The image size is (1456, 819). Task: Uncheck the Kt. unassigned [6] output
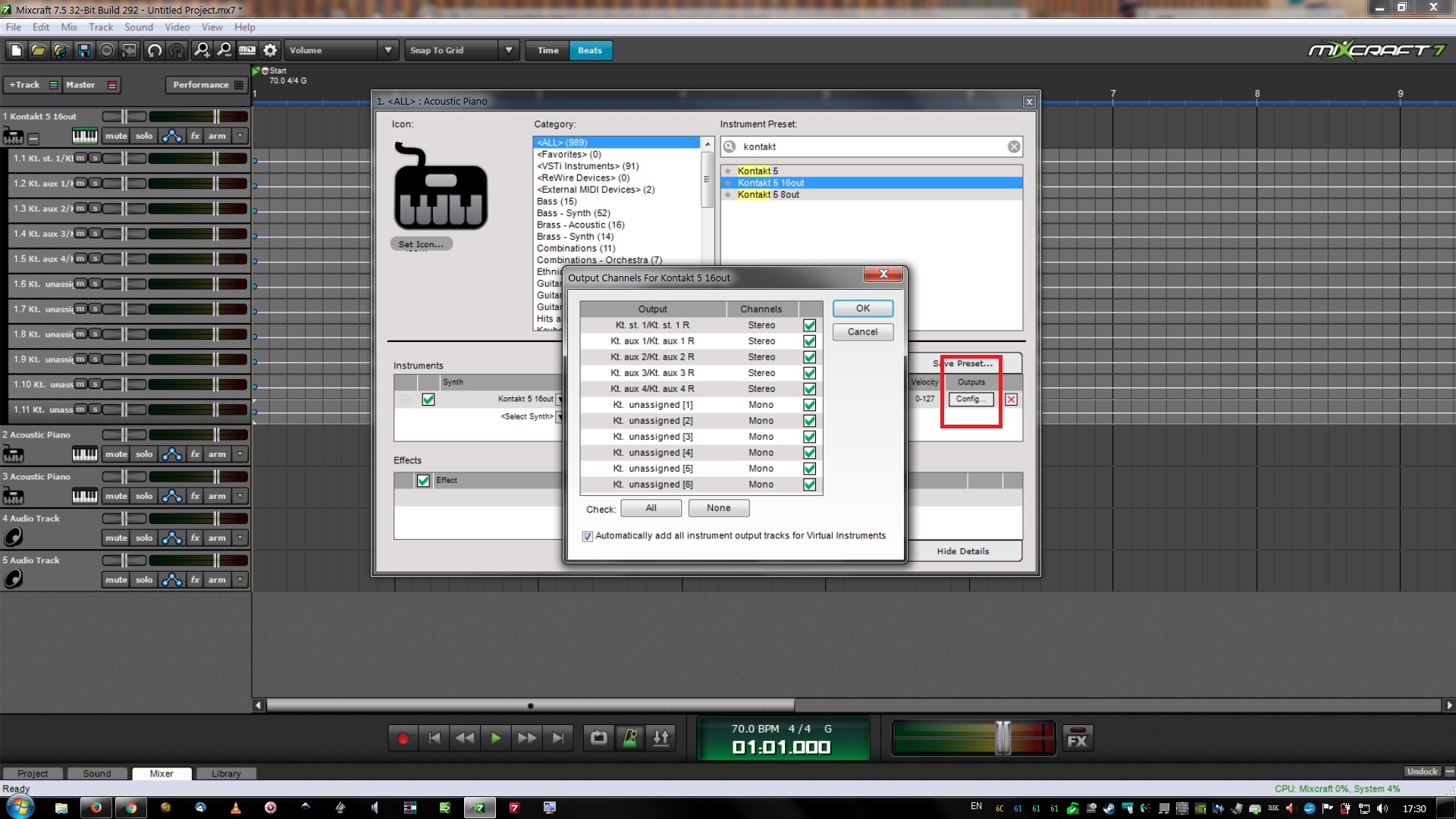(809, 485)
